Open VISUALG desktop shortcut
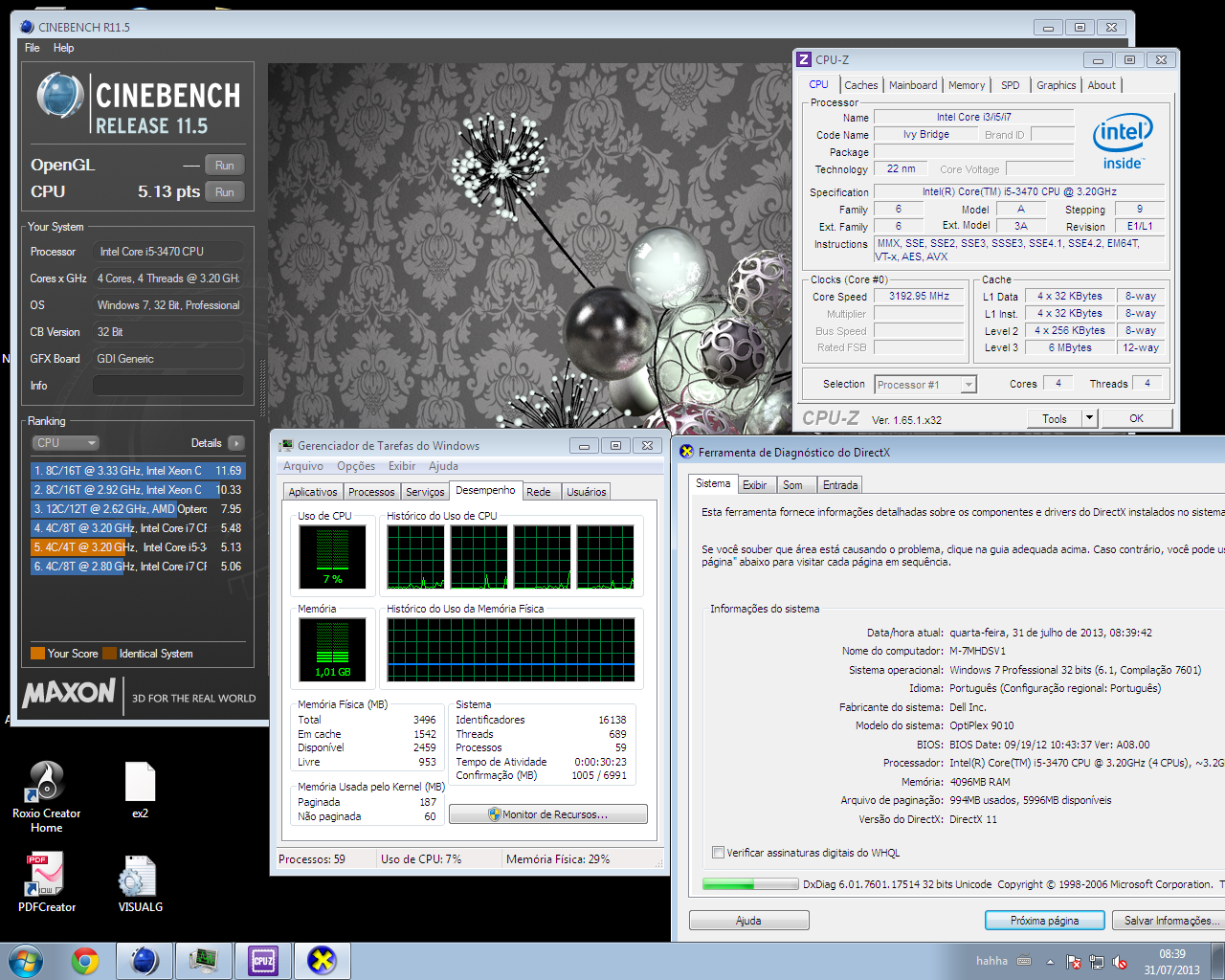Viewport: 1225px width, 980px height. coord(140,882)
